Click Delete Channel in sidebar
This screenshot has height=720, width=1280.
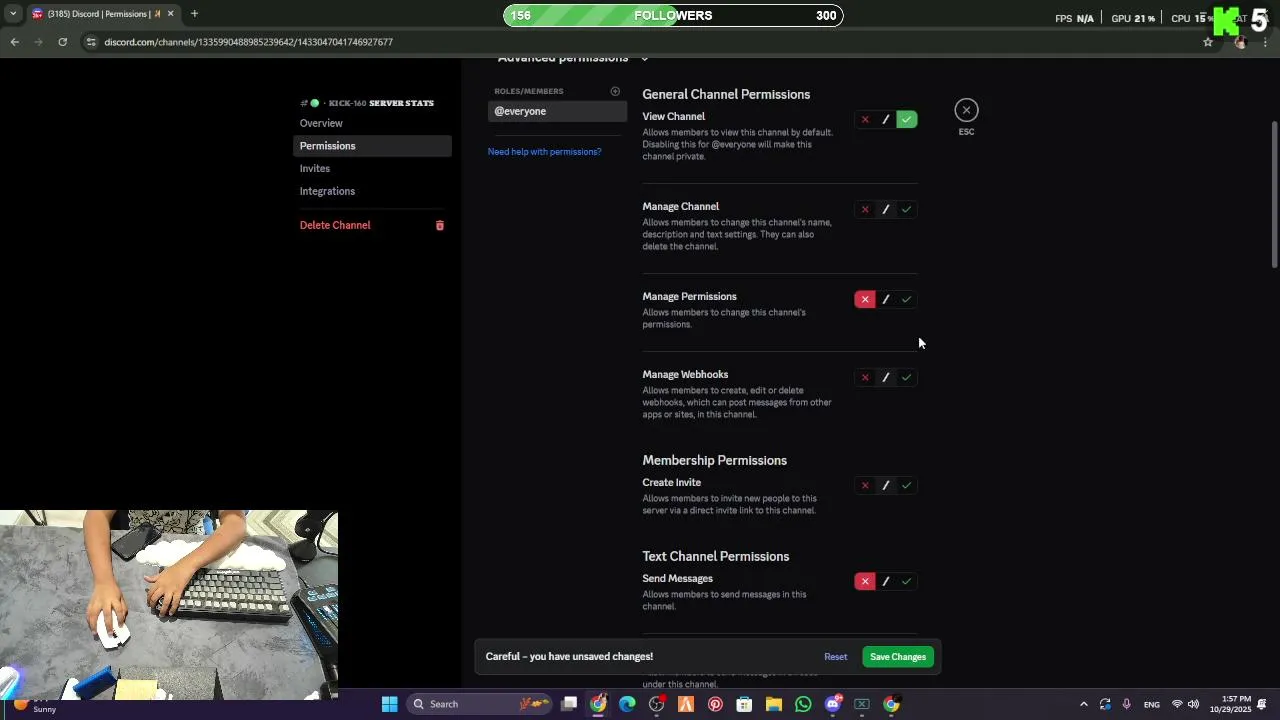(x=372, y=225)
